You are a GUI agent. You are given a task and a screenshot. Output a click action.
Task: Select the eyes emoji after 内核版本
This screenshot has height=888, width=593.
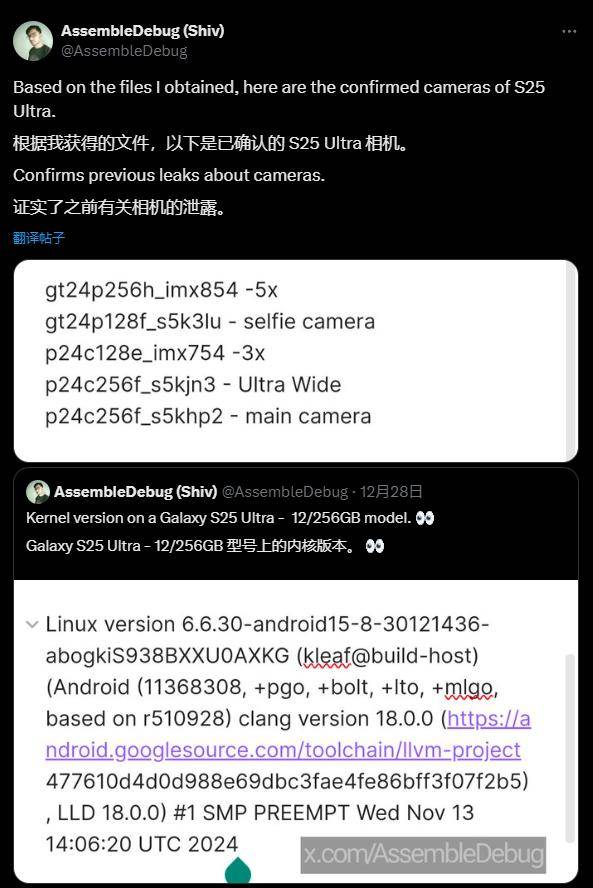[375, 546]
